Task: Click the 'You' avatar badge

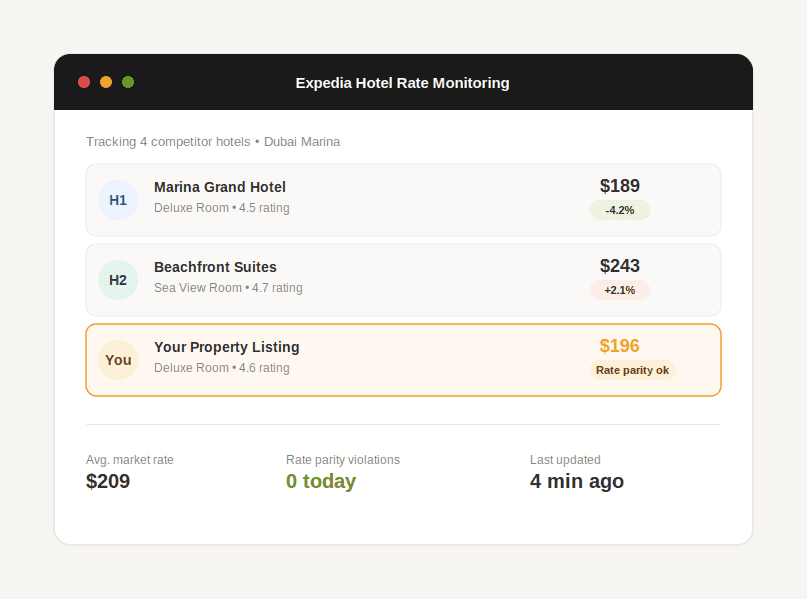Action: [x=118, y=360]
